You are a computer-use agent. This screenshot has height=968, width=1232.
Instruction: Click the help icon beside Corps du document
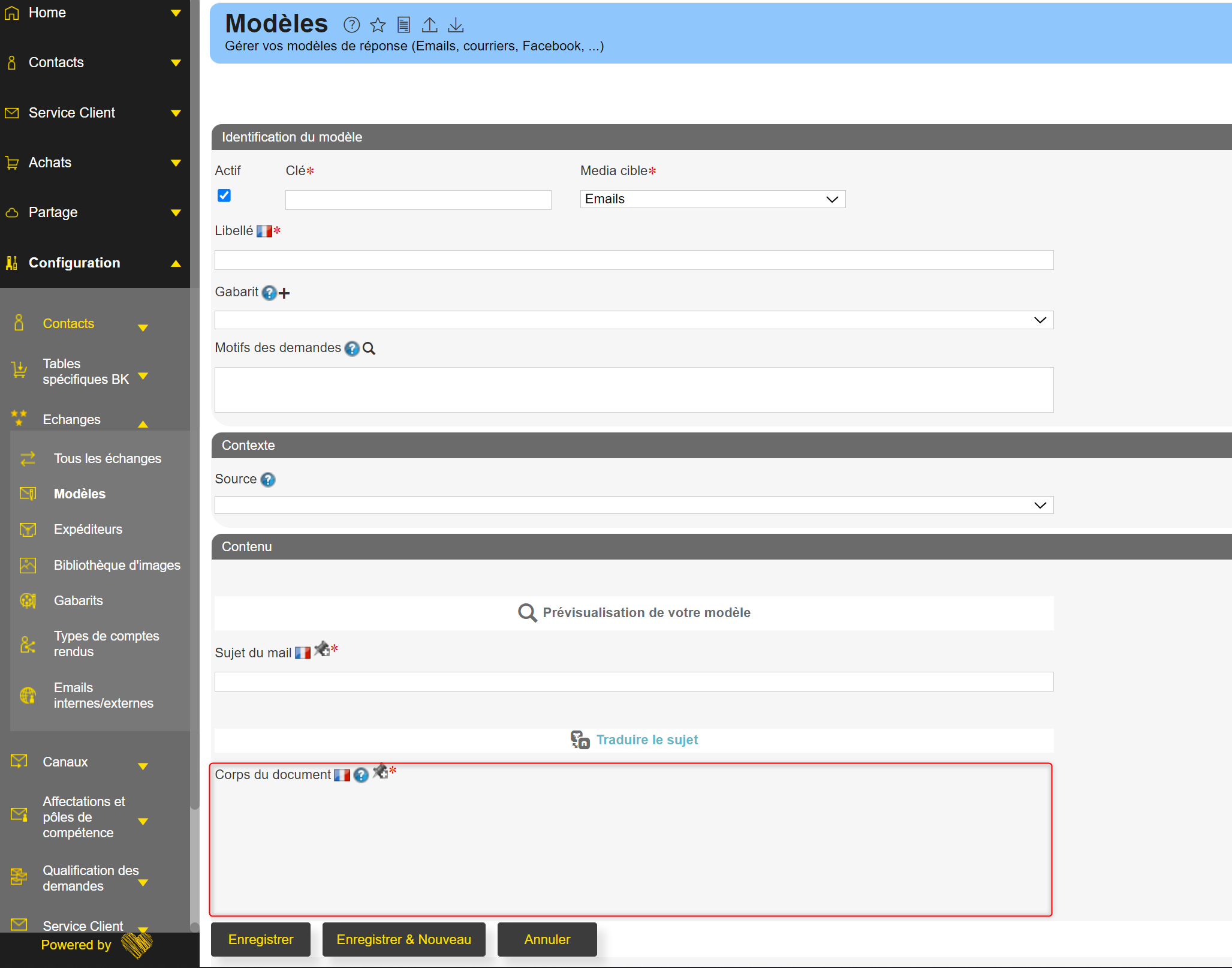361,775
